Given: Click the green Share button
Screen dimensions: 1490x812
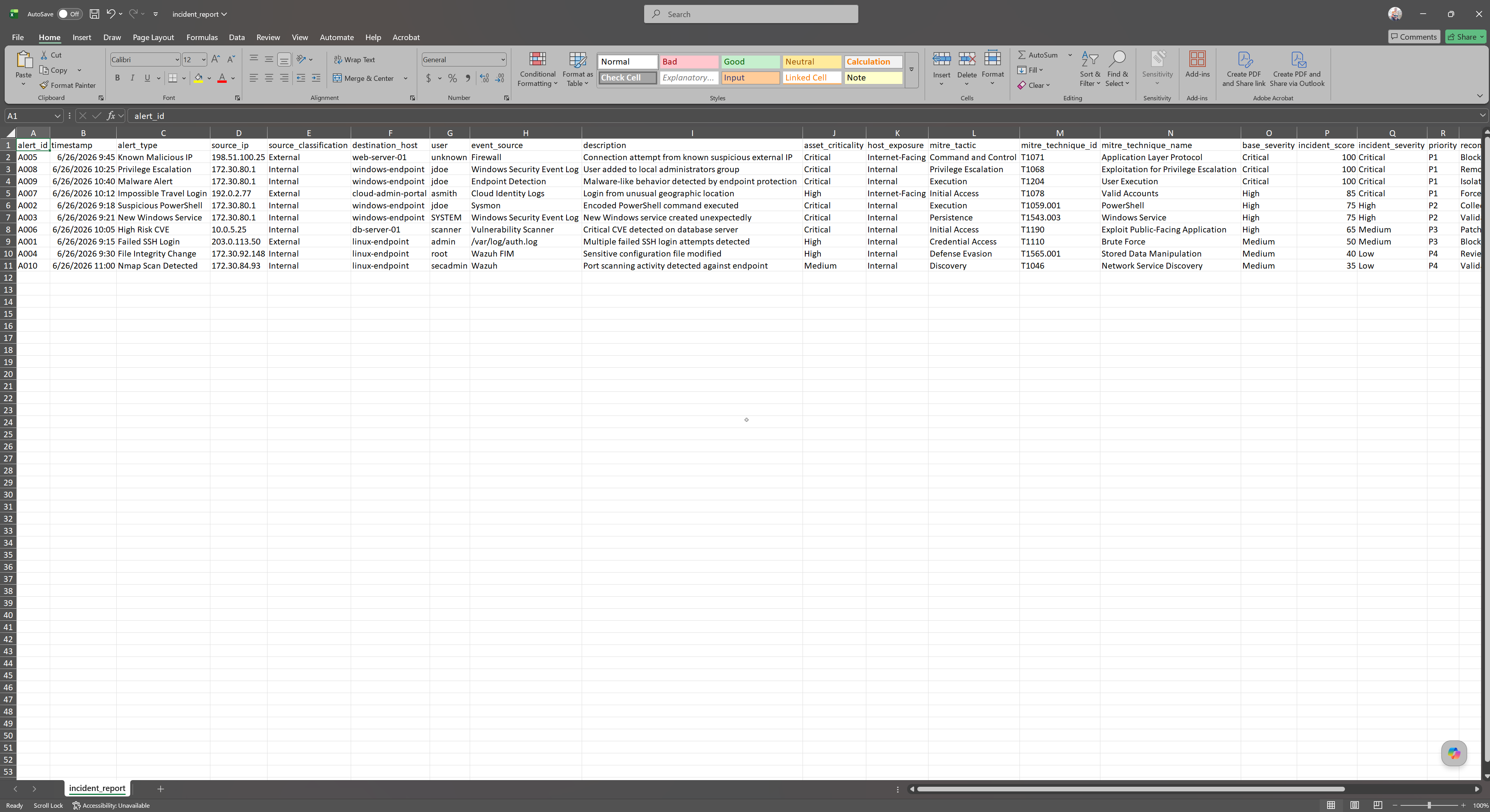Looking at the screenshot, I should point(1465,37).
